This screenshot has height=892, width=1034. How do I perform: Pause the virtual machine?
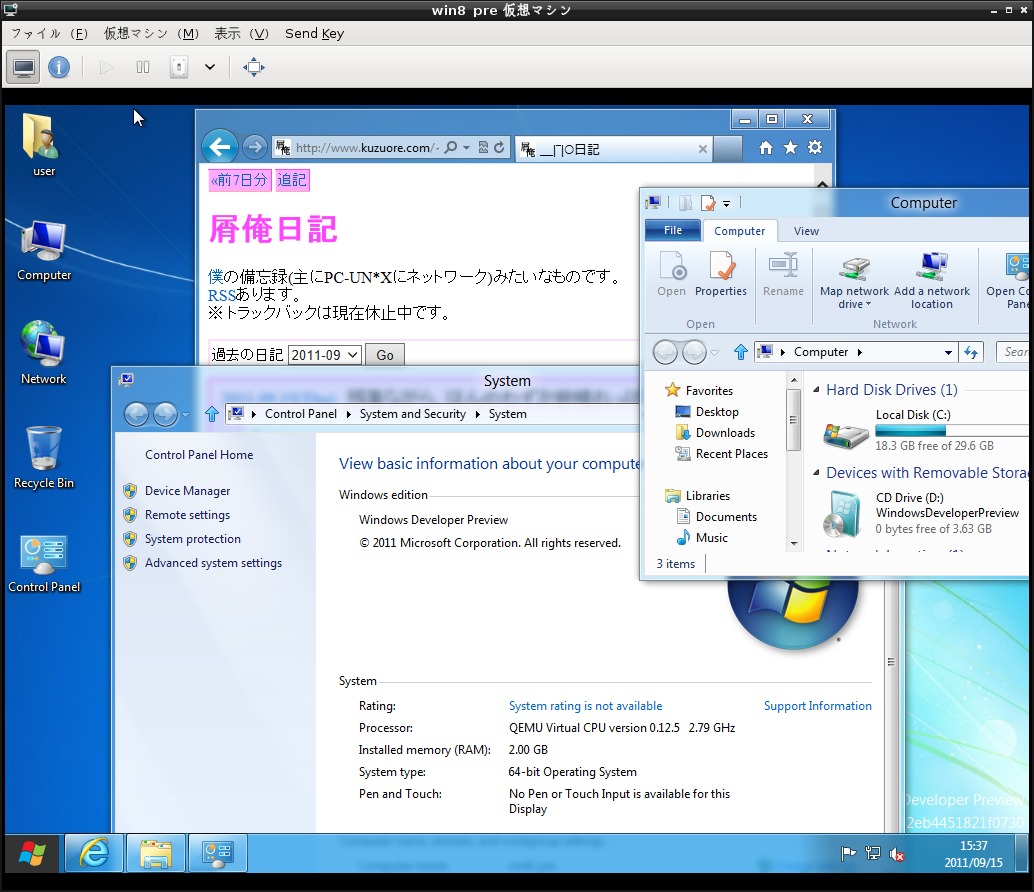click(142, 67)
